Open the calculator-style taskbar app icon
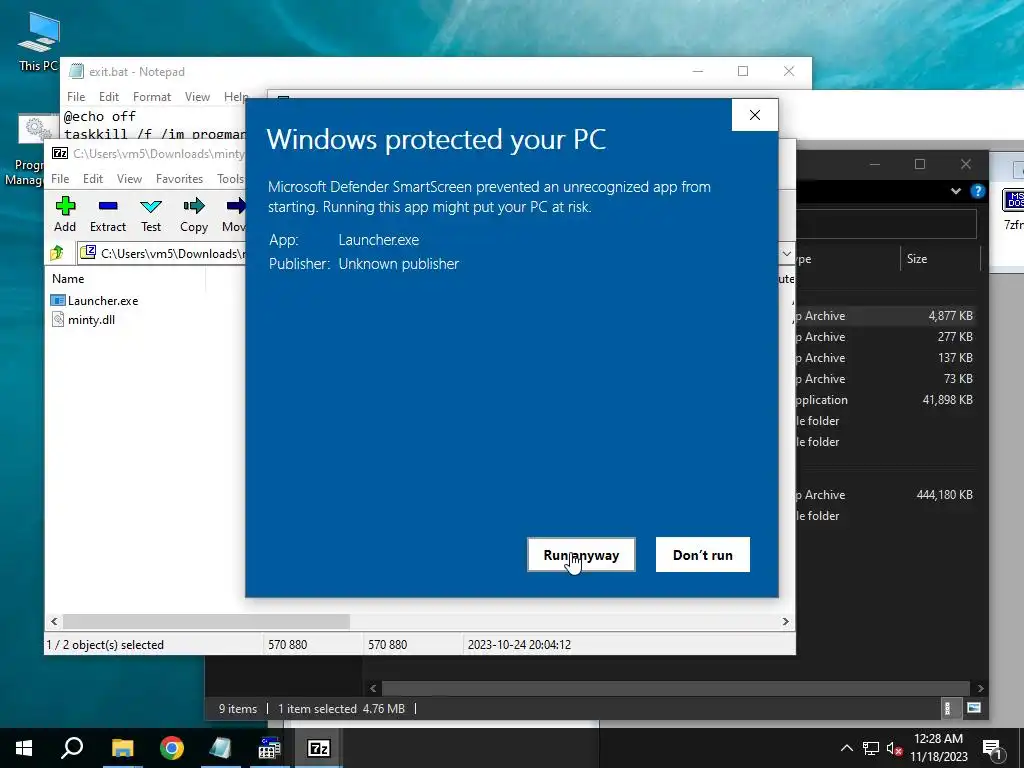The image size is (1024, 768). [269, 748]
